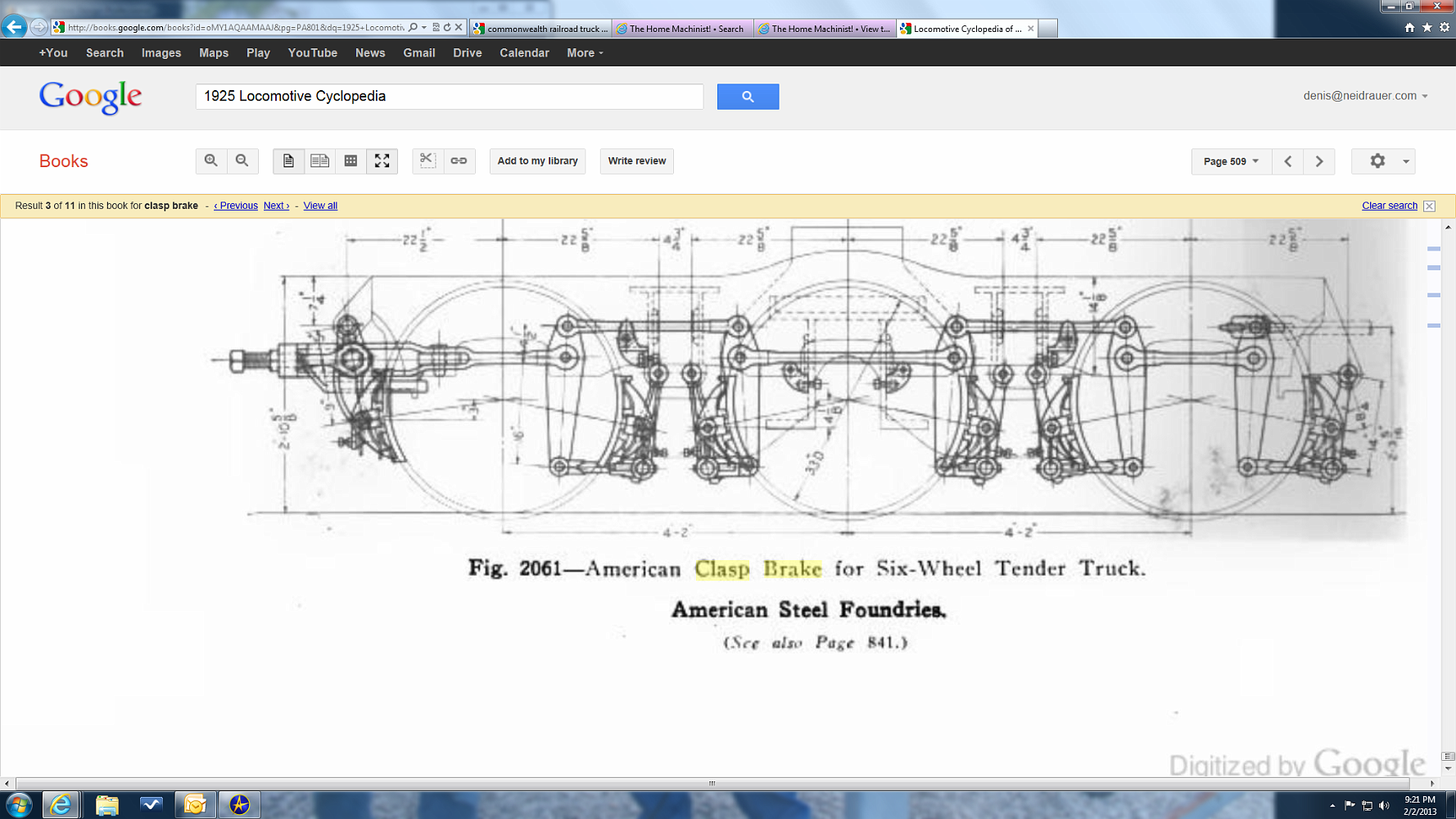Click the horizontal scrollbar thumb
This screenshot has width=1456, height=819.
(712, 784)
